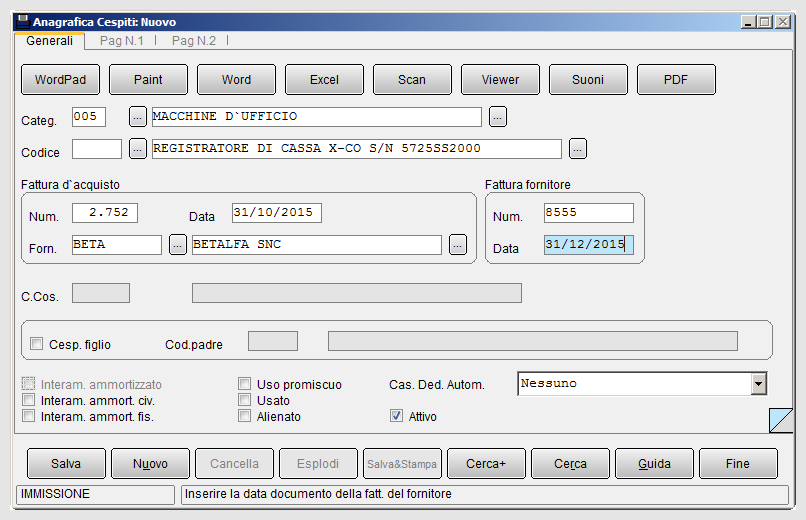Image resolution: width=806 pixels, height=520 pixels.
Task: Click the Categ. code field 005
Action: (x=89, y=117)
